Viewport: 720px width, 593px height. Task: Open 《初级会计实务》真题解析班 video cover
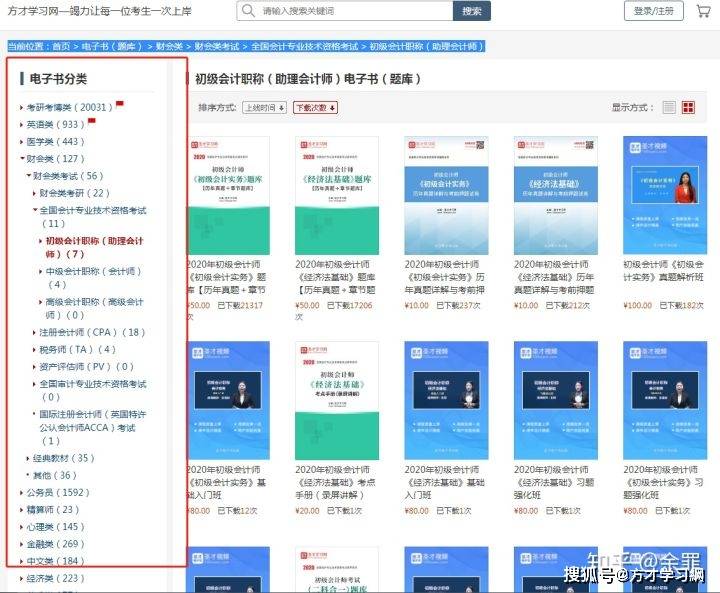[x=665, y=195]
